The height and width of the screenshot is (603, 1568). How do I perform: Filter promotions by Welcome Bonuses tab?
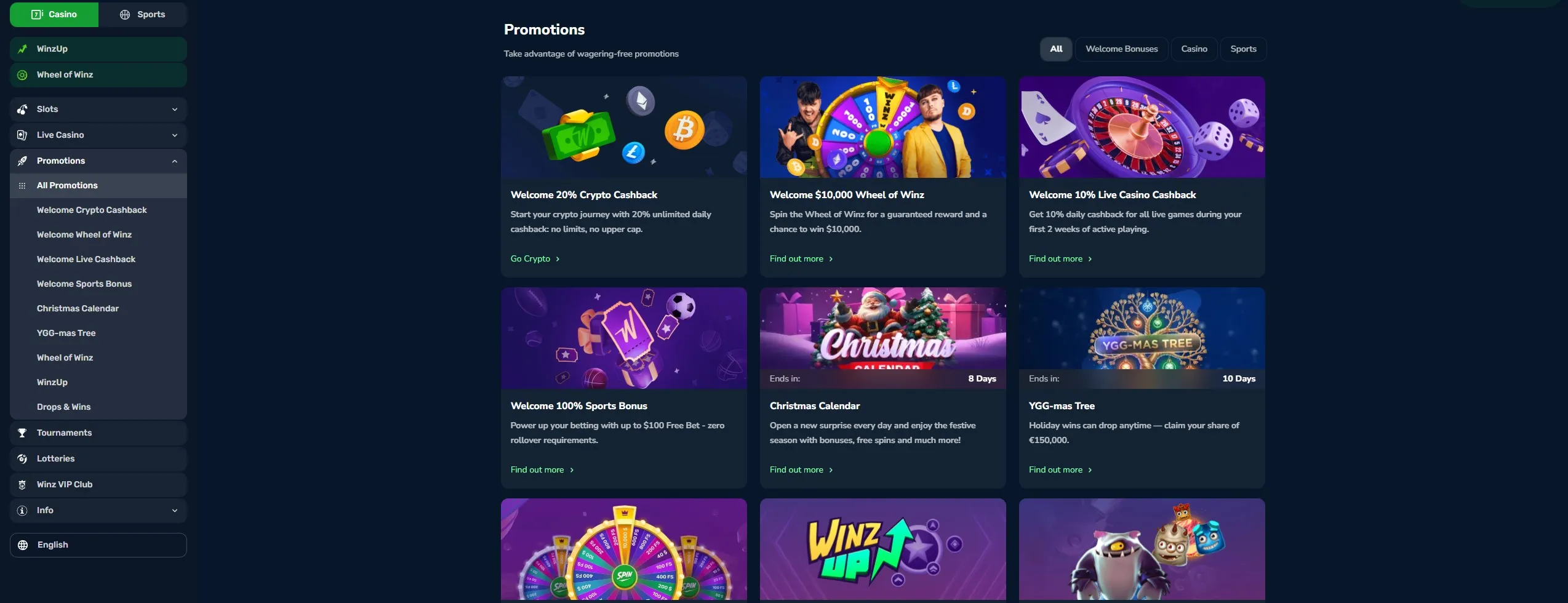[1121, 49]
